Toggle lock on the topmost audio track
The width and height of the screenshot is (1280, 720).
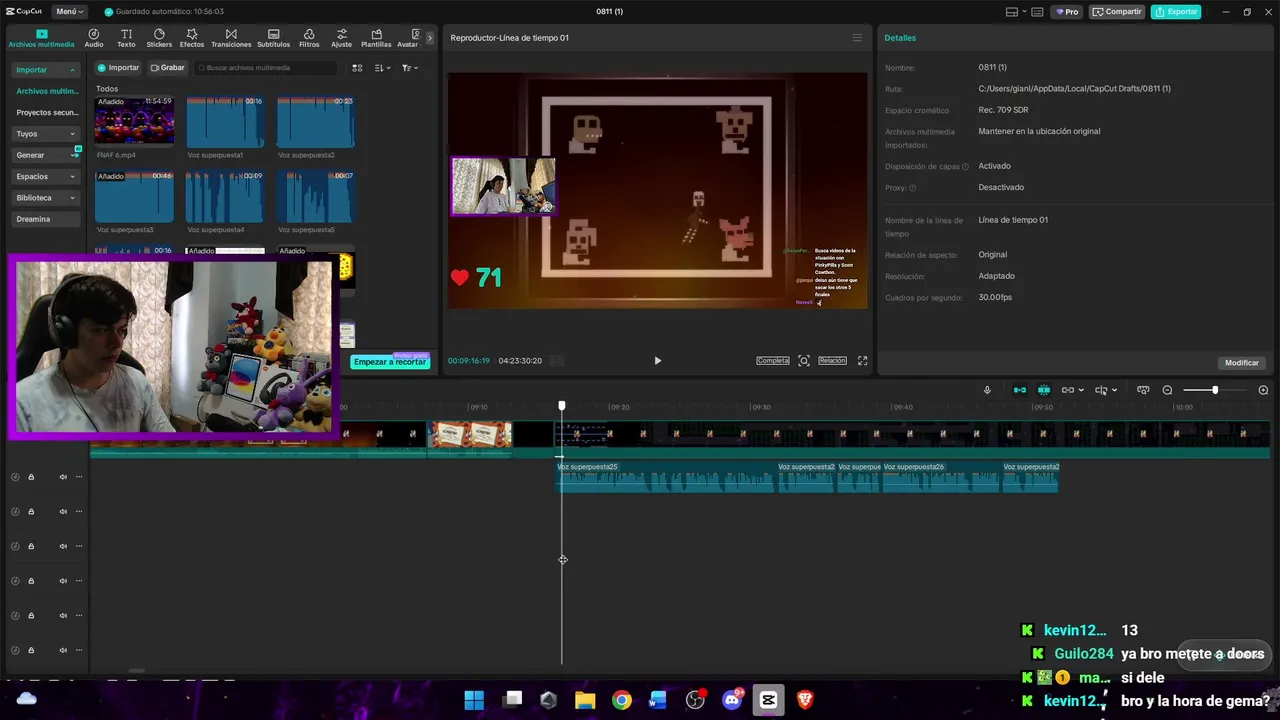31,477
